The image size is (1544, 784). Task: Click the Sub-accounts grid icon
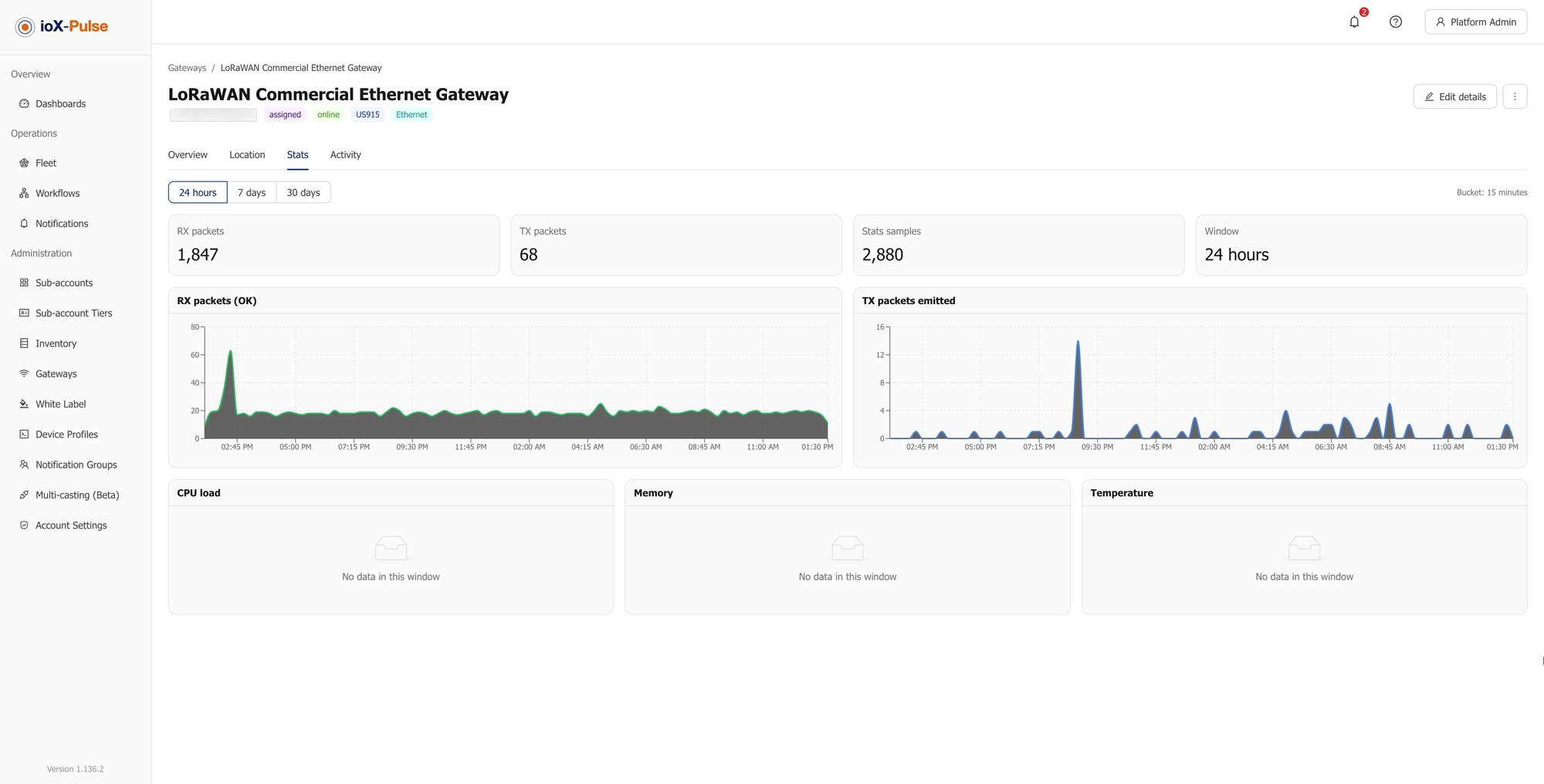tap(24, 283)
